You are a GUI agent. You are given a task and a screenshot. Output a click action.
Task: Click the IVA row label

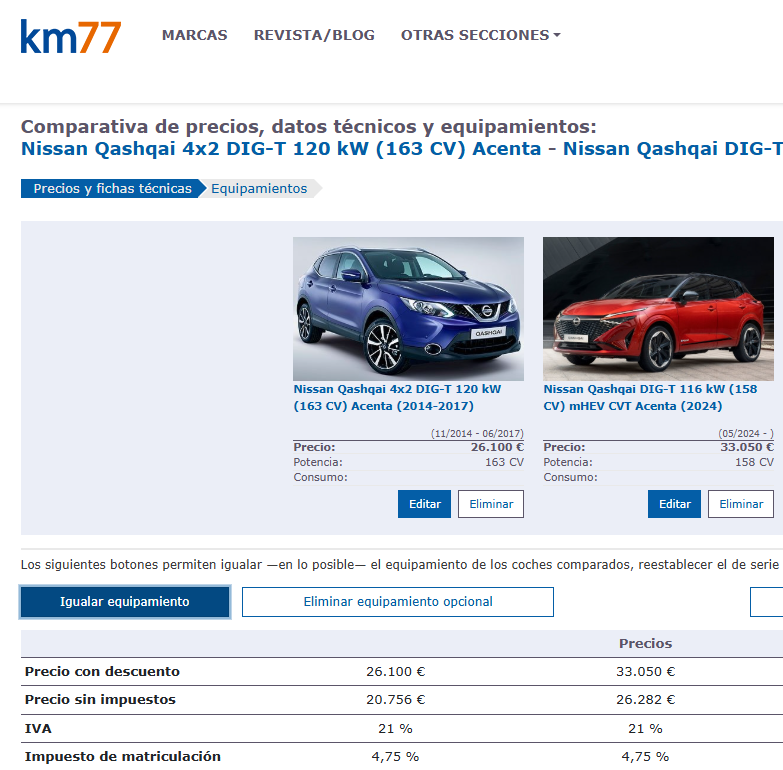coord(38,729)
